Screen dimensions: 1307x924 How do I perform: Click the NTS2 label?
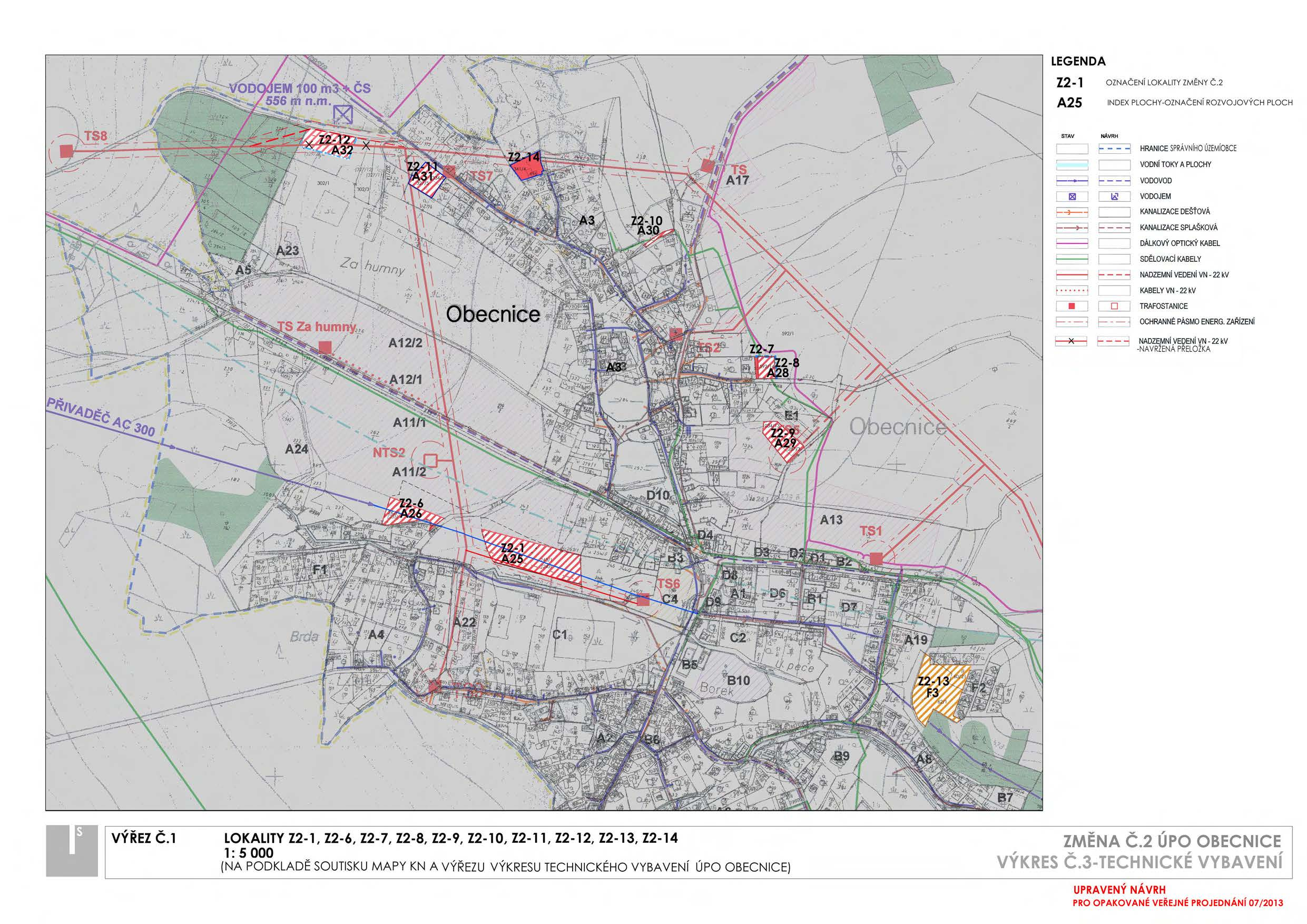(389, 453)
